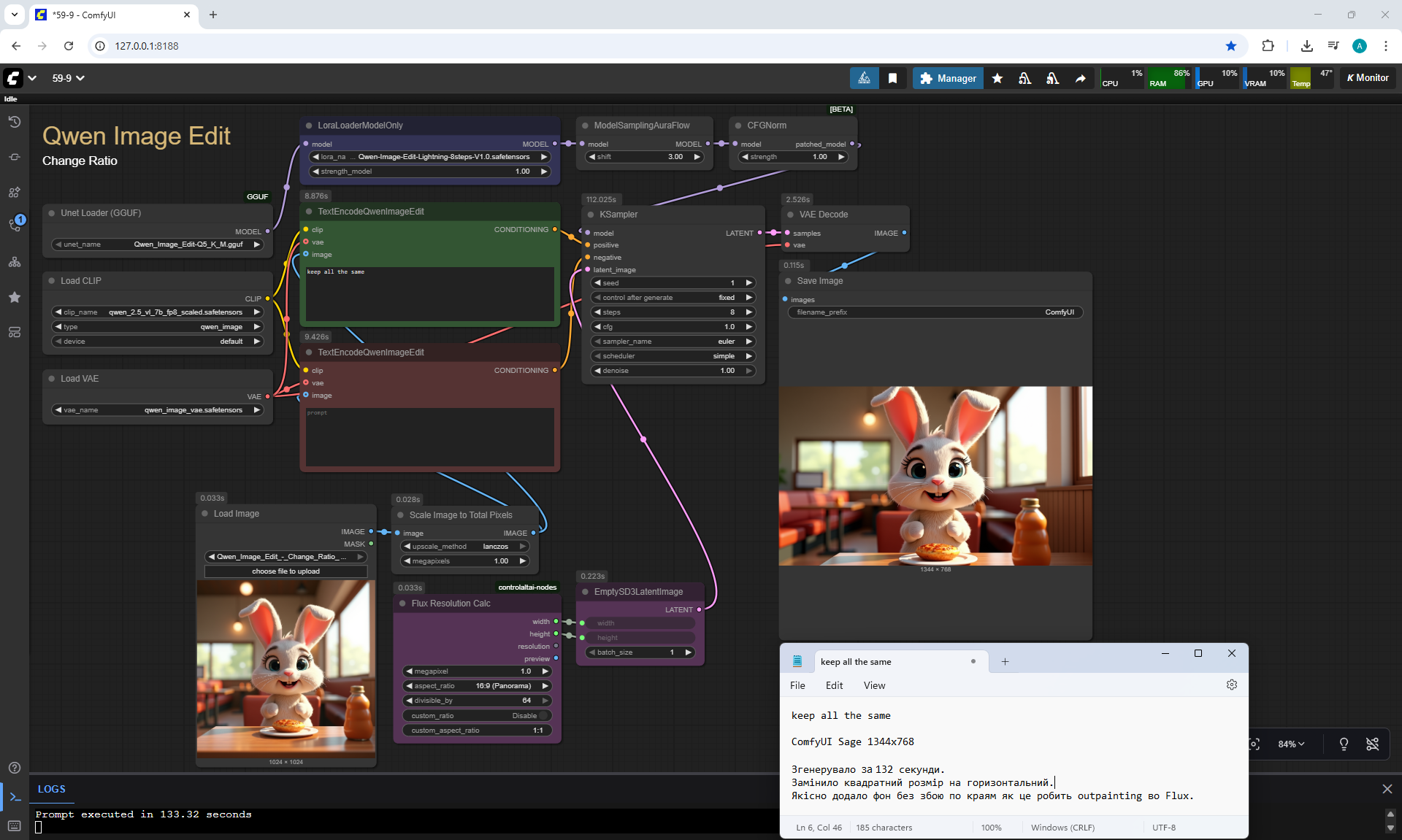This screenshot has width=1402, height=840.
Task: Open the Edit menu in Notepad
Action: [x=834, y=685]
